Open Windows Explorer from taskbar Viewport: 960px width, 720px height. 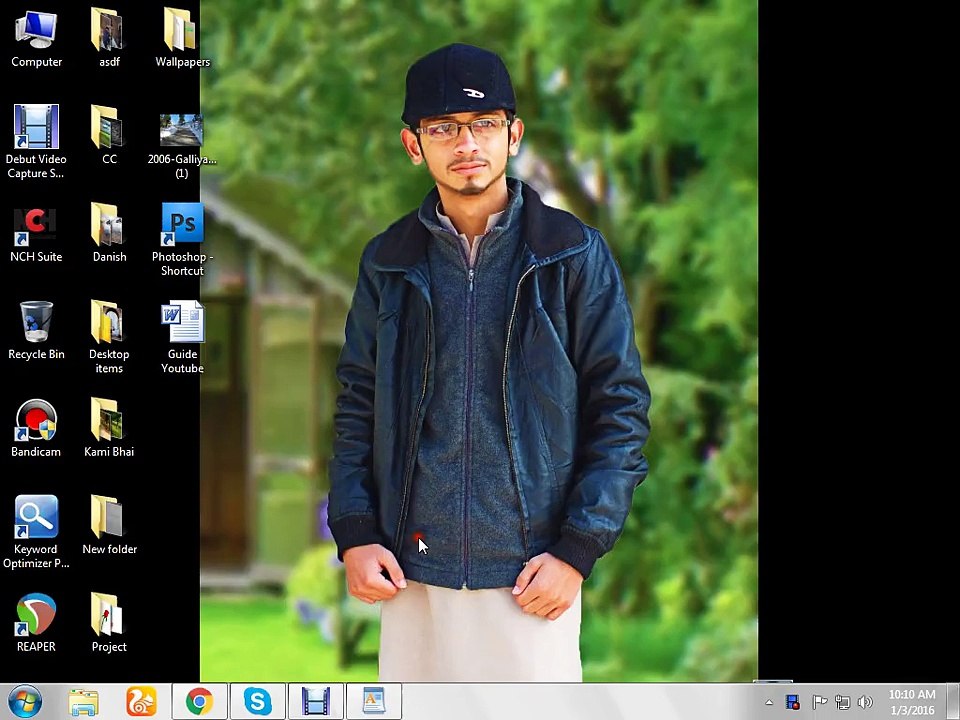pos(83,702)
